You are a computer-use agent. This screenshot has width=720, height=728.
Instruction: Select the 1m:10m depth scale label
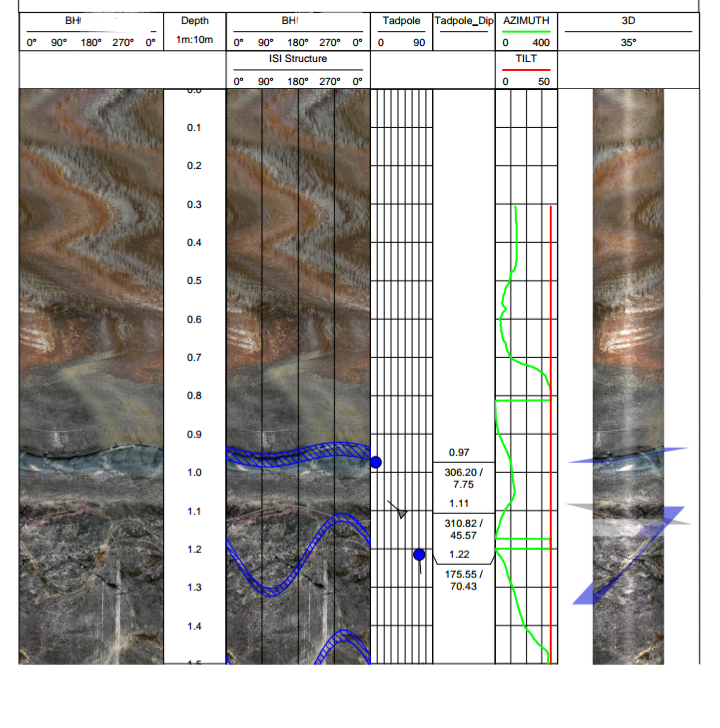pyautogui.click(x=194, y=43)
